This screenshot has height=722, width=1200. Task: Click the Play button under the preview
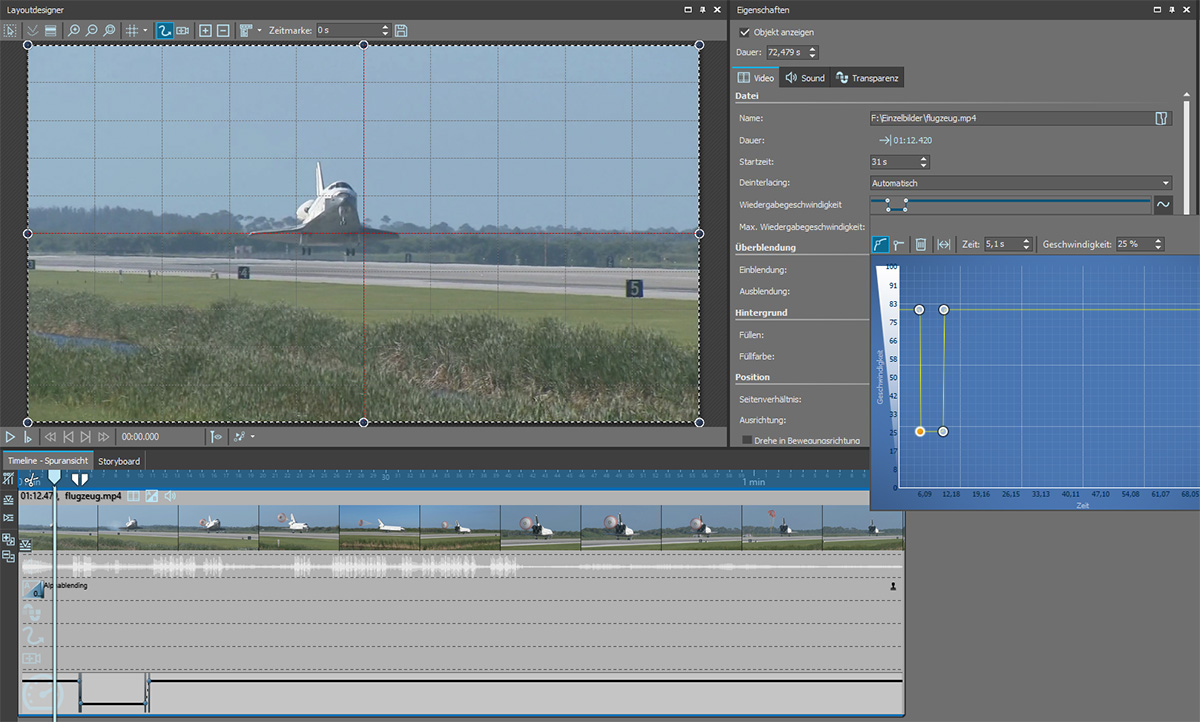pos(10,437)
